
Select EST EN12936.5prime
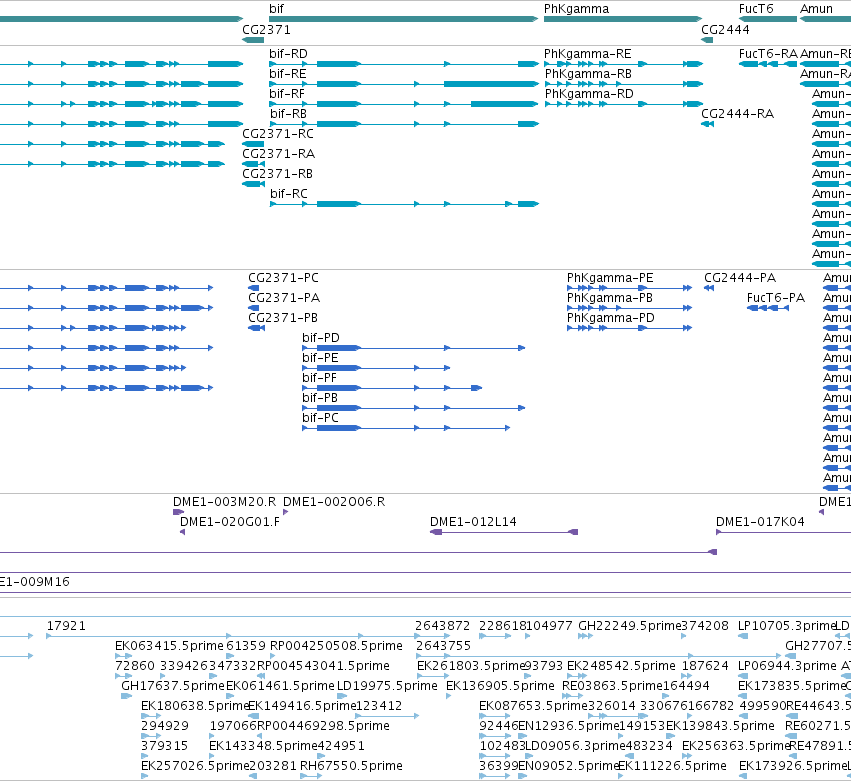523,736
